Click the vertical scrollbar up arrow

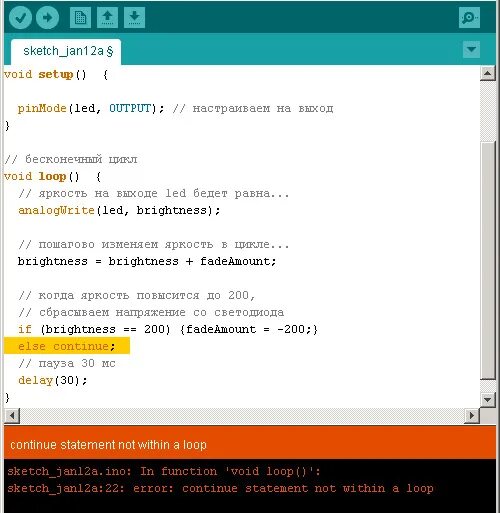[487, 73]
